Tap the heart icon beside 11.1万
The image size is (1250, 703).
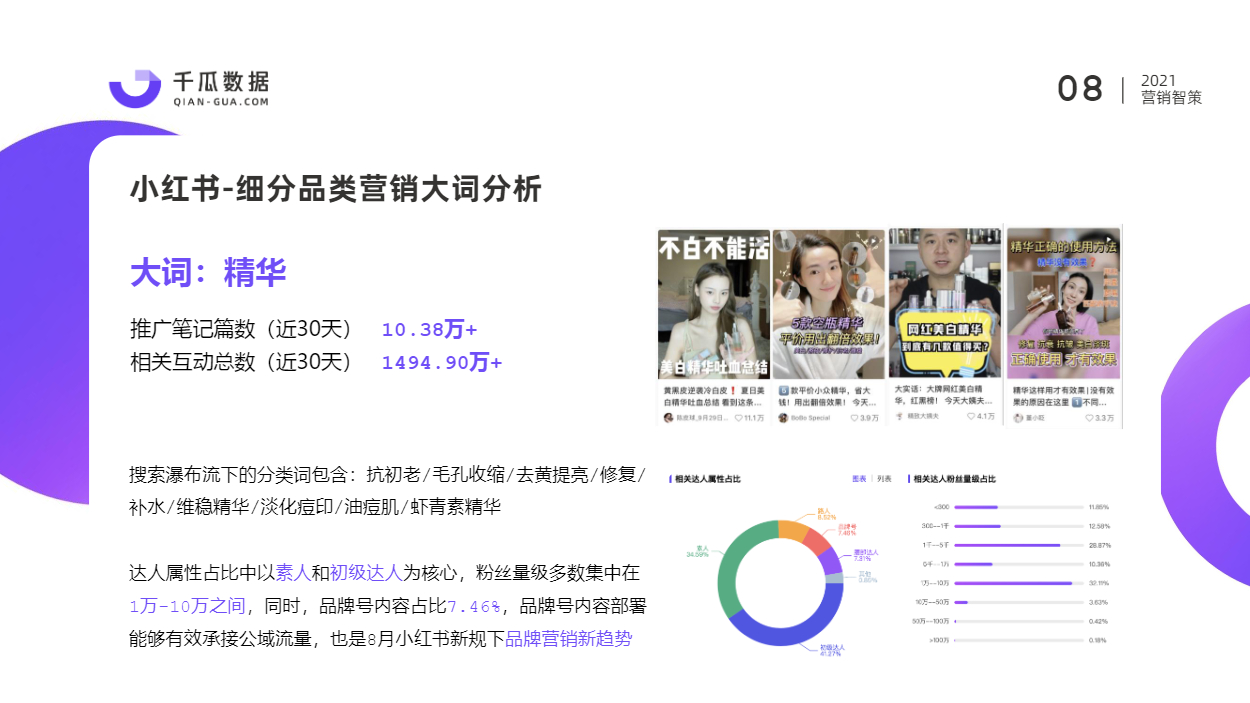pyautogui.click(x=738, y=418)
